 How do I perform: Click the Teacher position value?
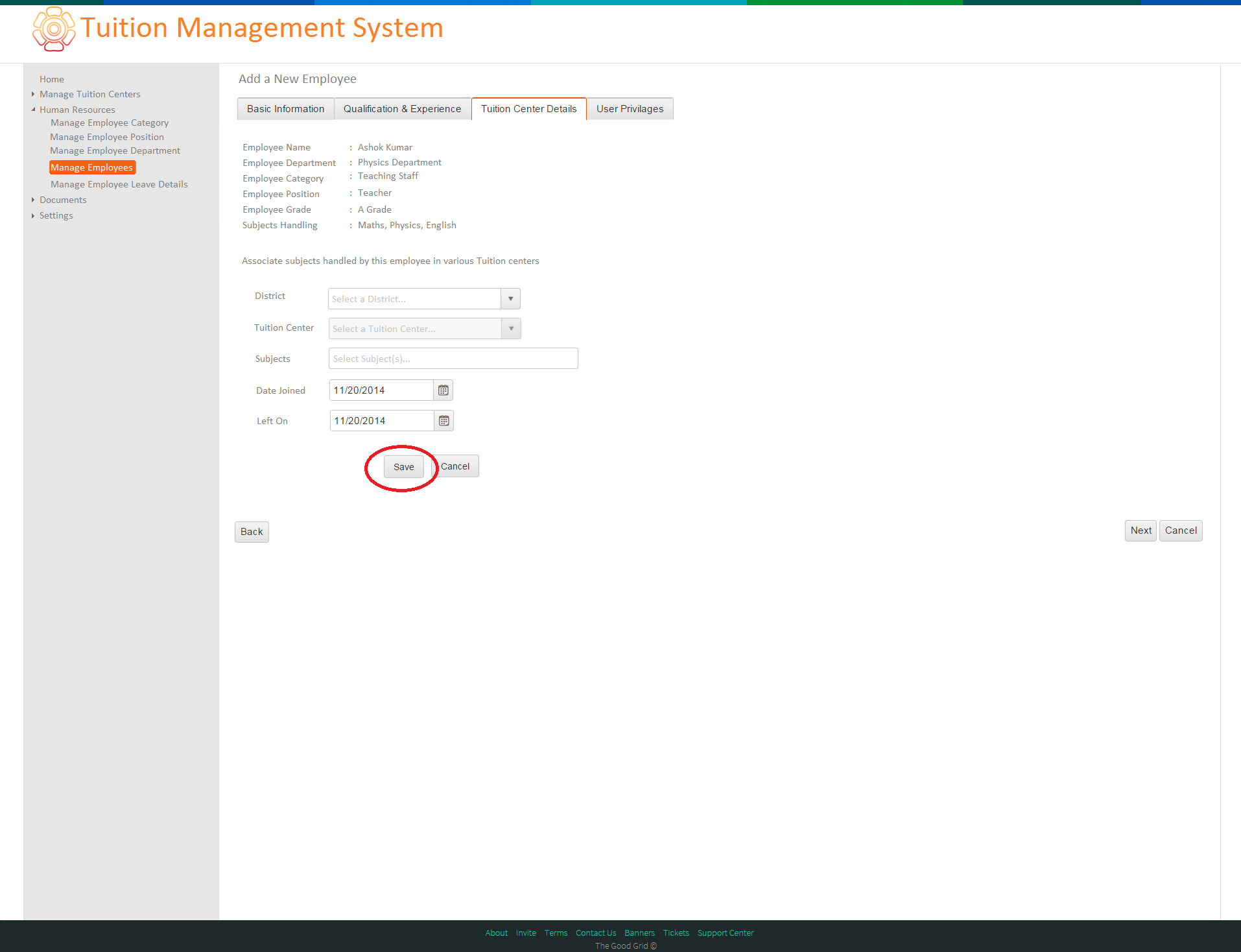[x=375, y=193]
